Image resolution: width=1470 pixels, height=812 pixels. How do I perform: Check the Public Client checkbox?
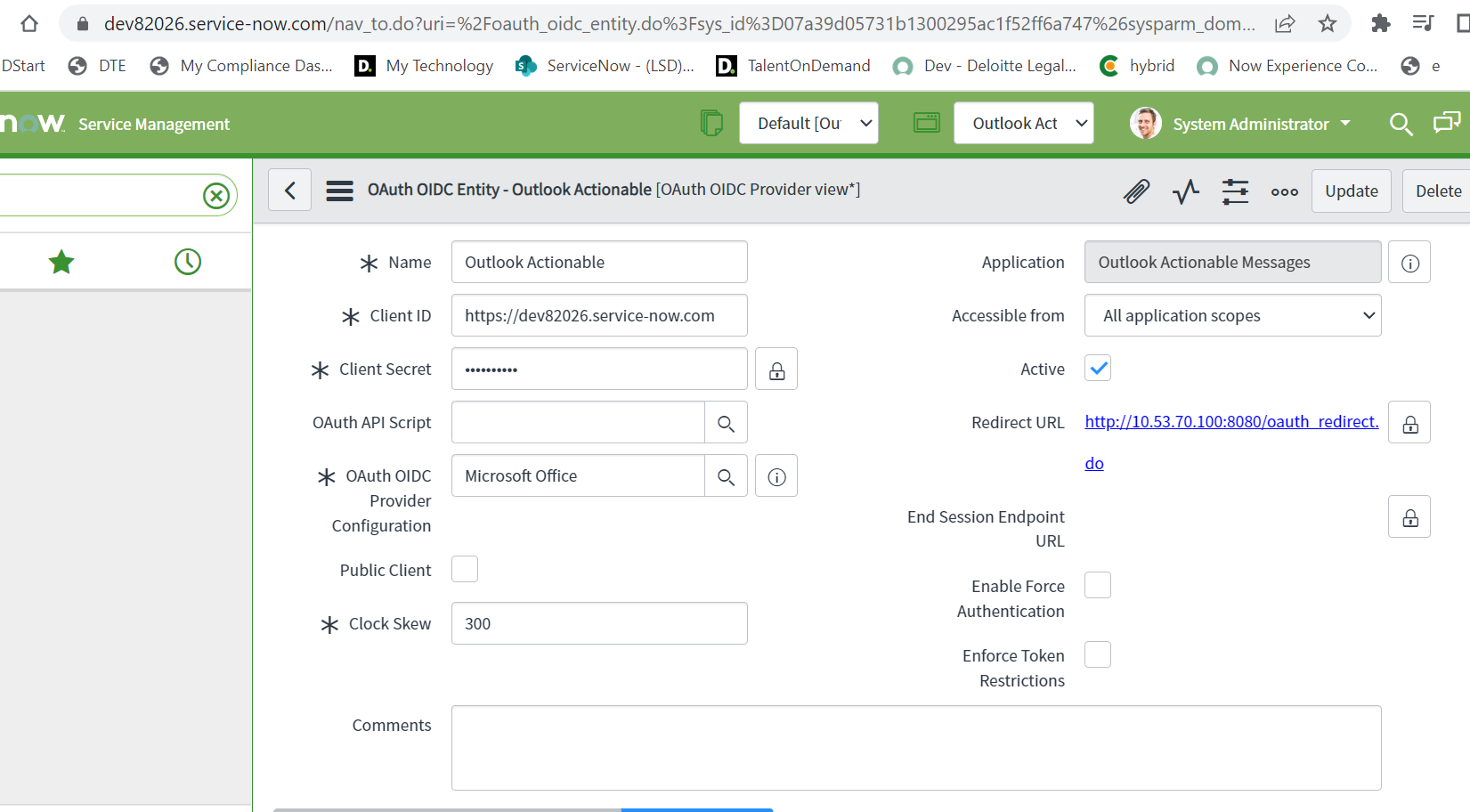point(465,569)
